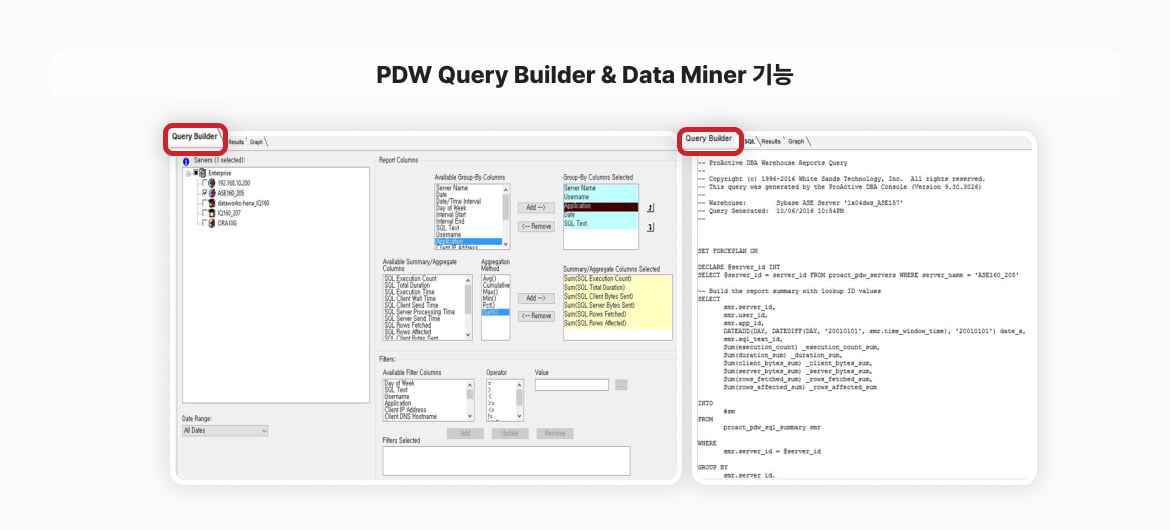Move selected group-by column down with arrow icon
This screenshot has height=530, width=1170.
click(650, 228)
